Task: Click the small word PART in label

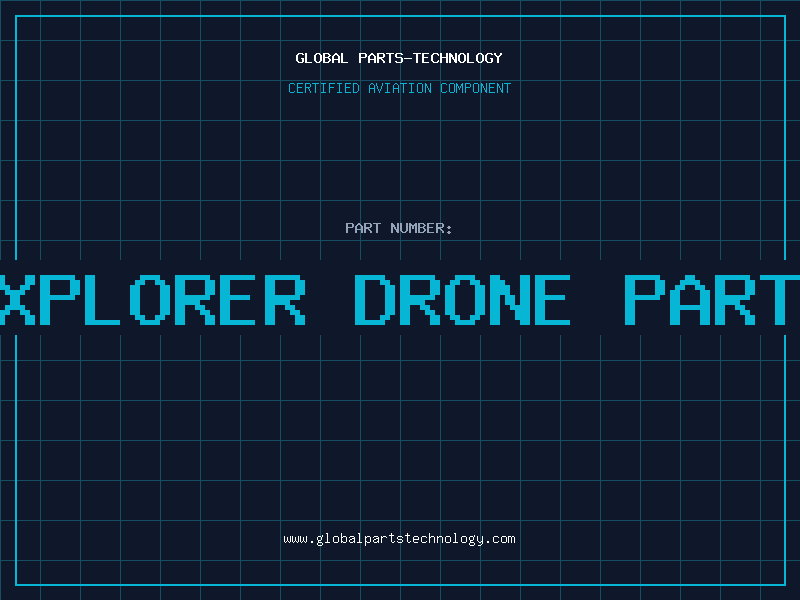Action: pyautogui.click(x=363, y=228)
